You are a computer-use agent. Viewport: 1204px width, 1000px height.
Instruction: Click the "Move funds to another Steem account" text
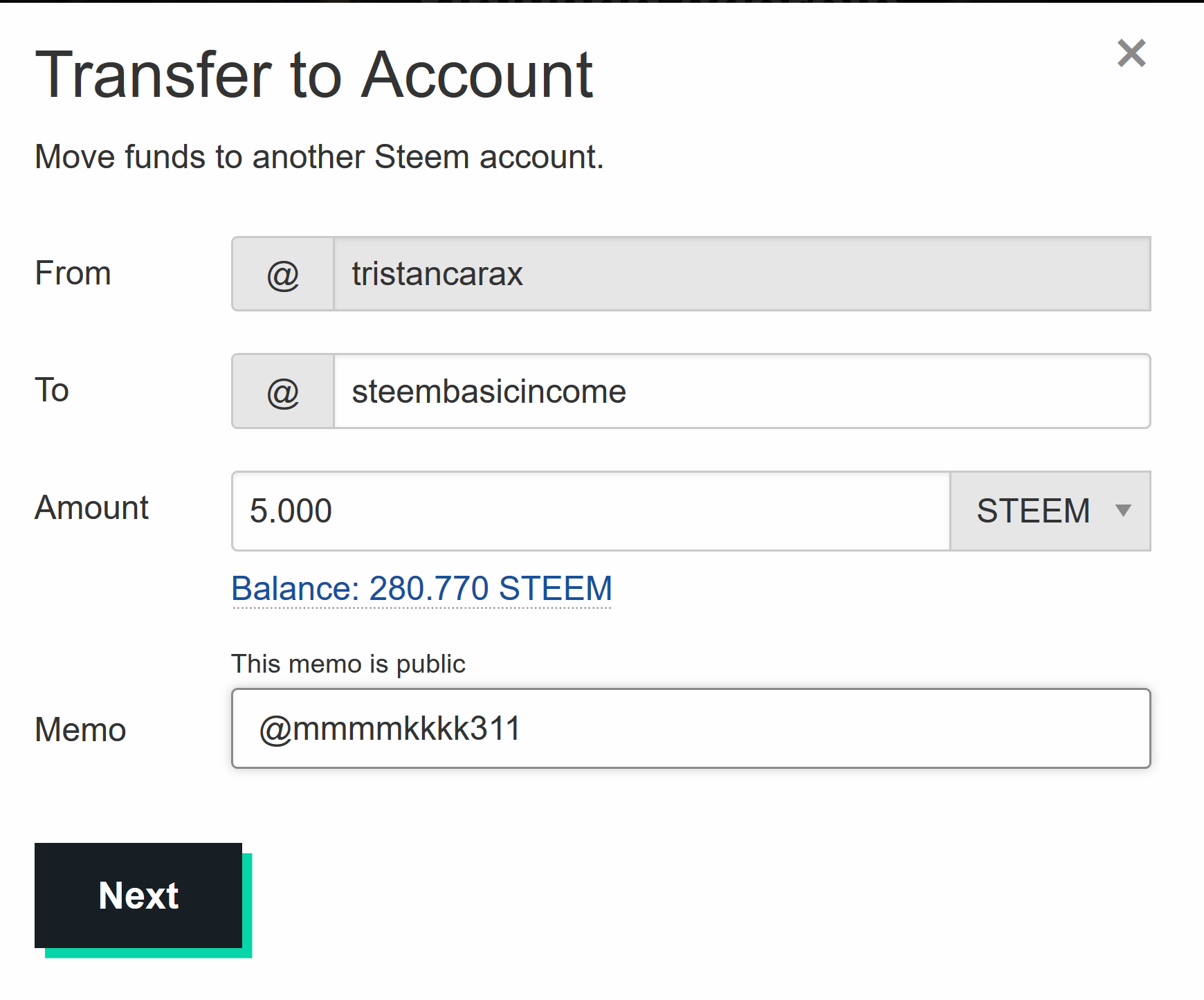coord(319,157)
